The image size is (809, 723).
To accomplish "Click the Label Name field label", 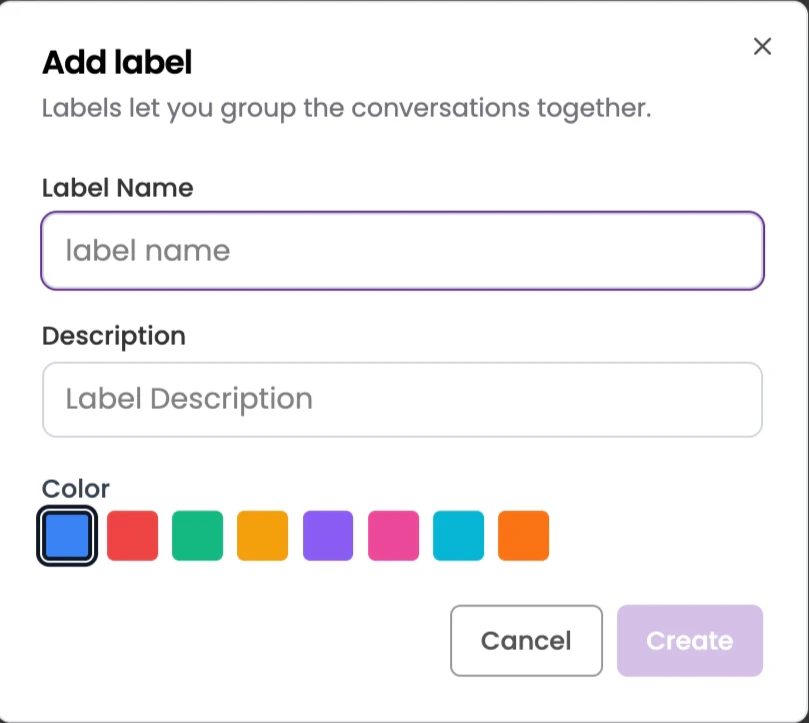I will click(x=117, y=188).
